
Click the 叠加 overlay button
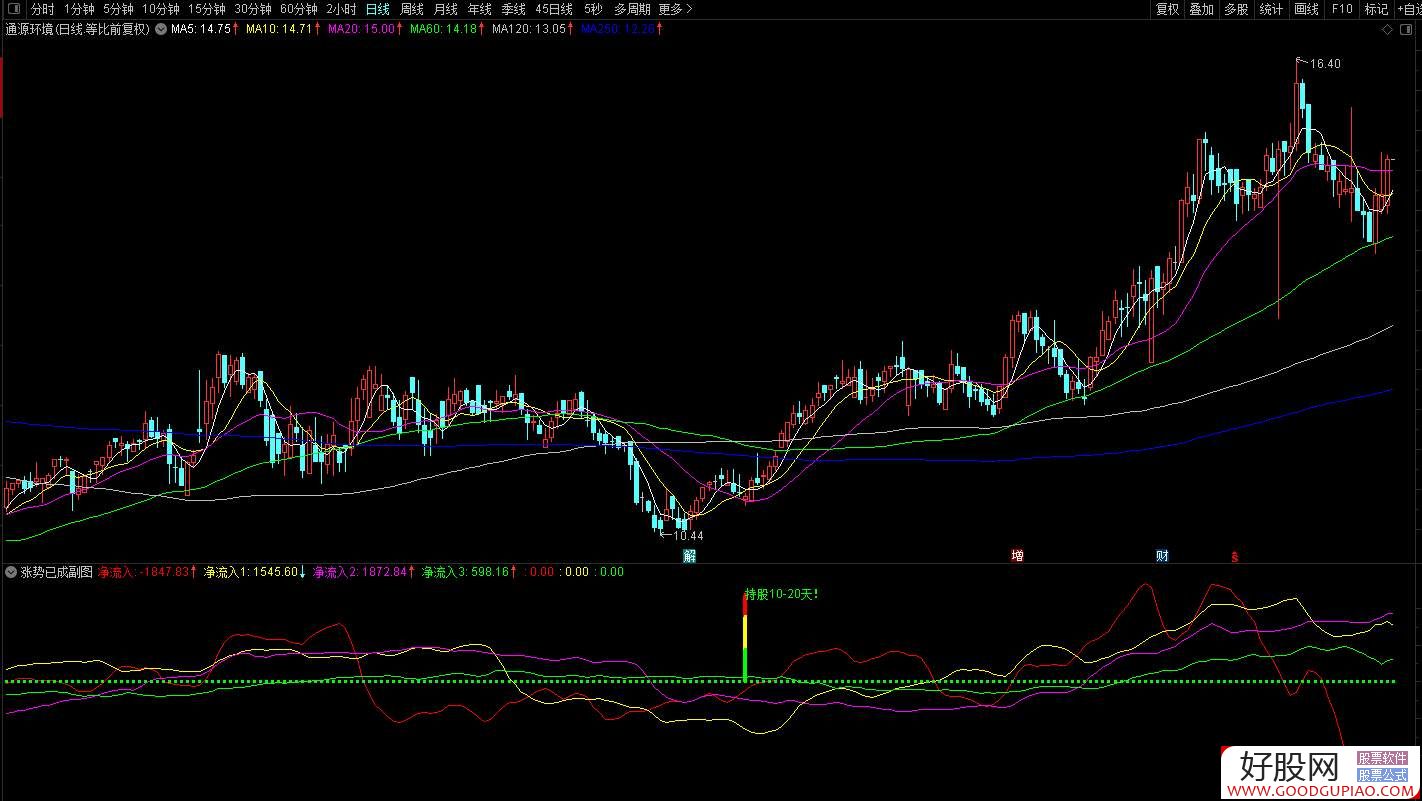pyautogui.click(x=1201, y=9)
